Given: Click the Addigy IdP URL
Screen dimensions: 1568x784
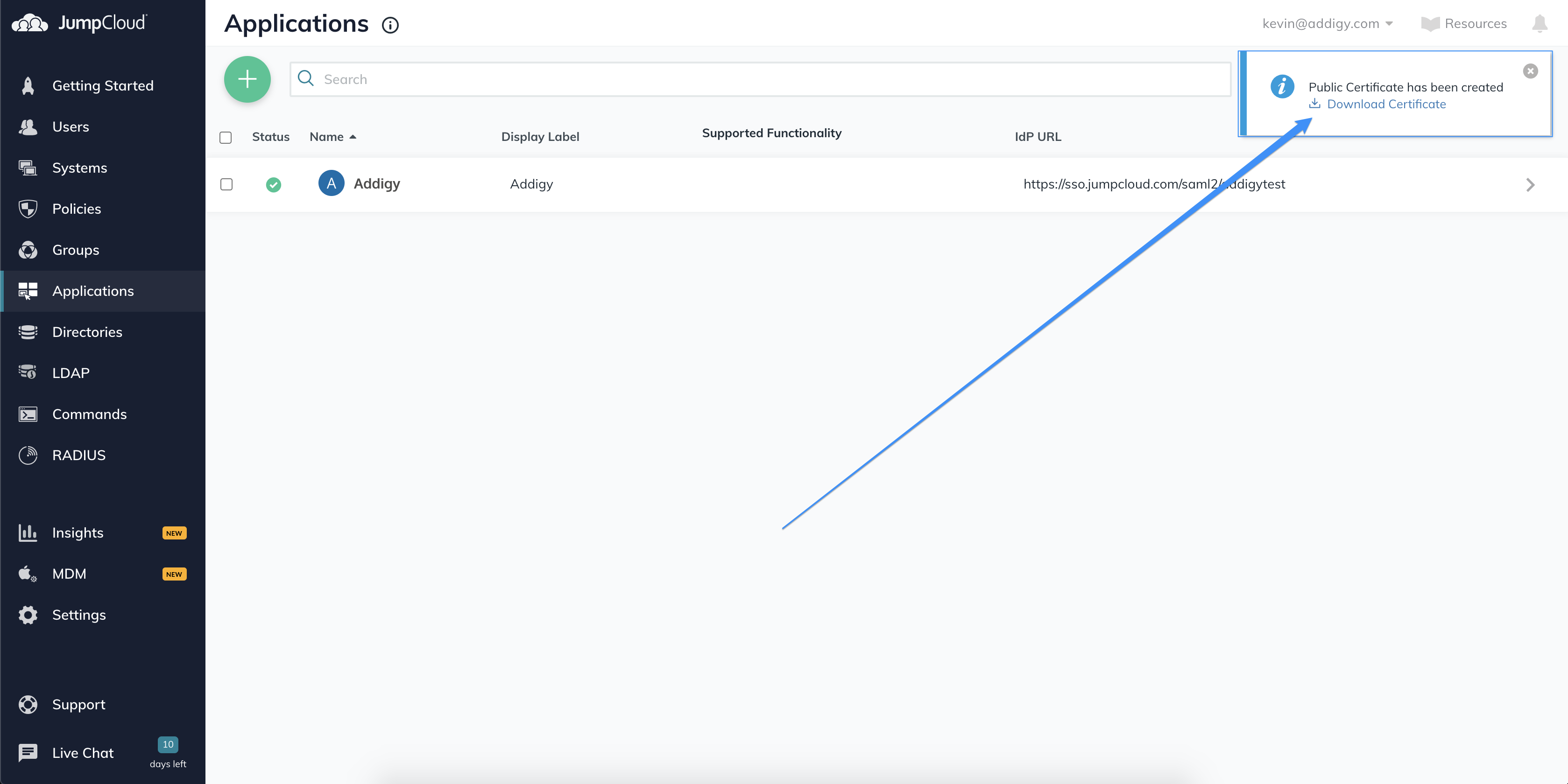Looking at the screenshot, I should (1154, 184).
